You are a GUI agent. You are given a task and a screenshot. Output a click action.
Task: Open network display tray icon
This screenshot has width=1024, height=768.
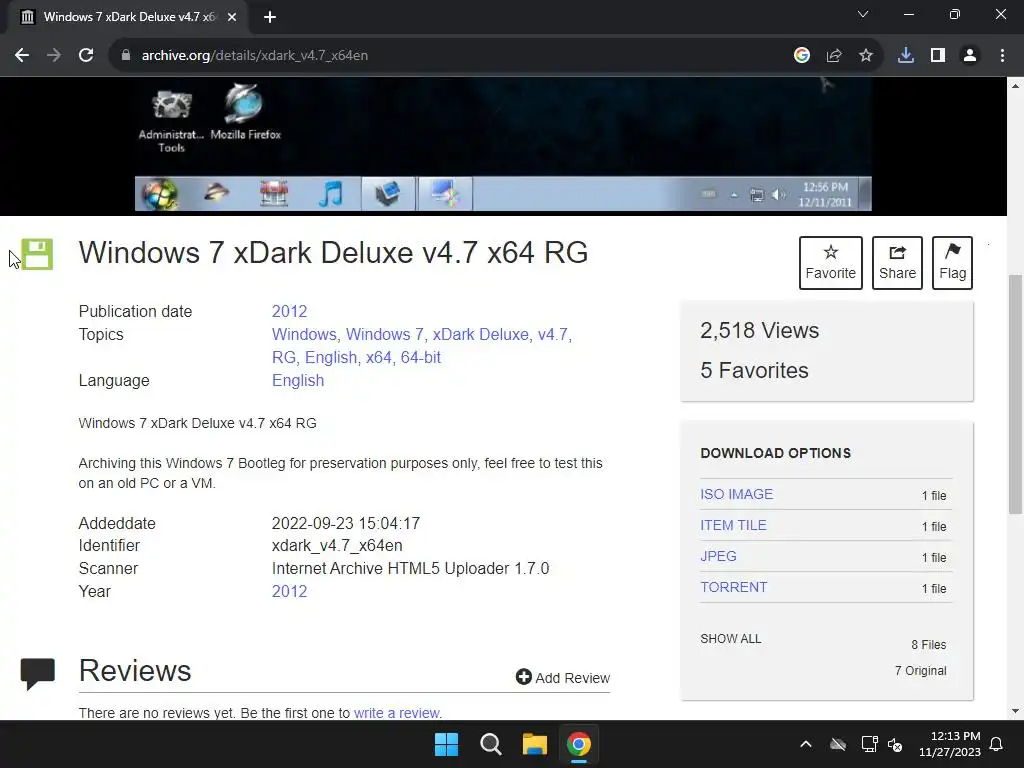[869, 744]
